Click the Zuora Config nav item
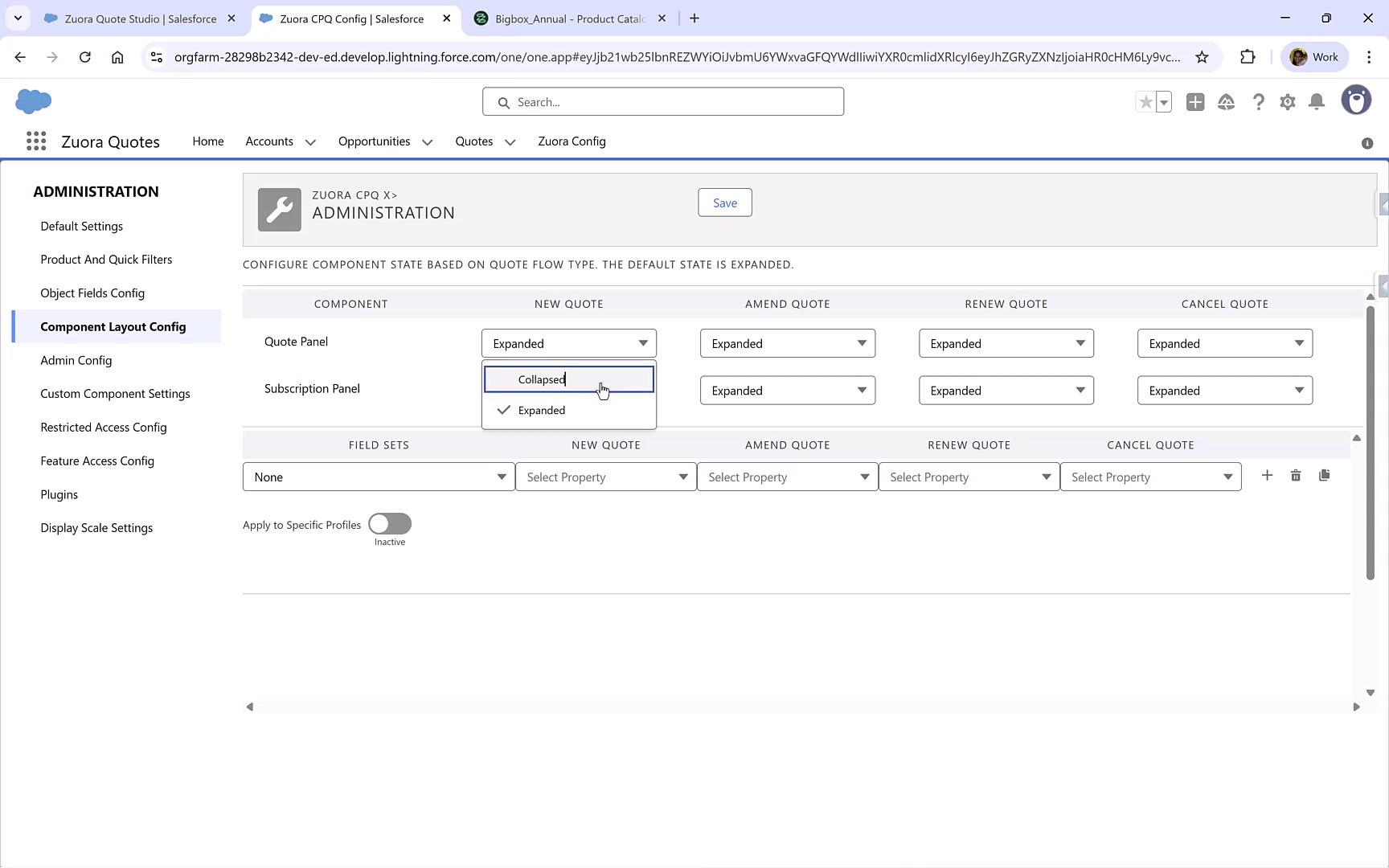 572,141
